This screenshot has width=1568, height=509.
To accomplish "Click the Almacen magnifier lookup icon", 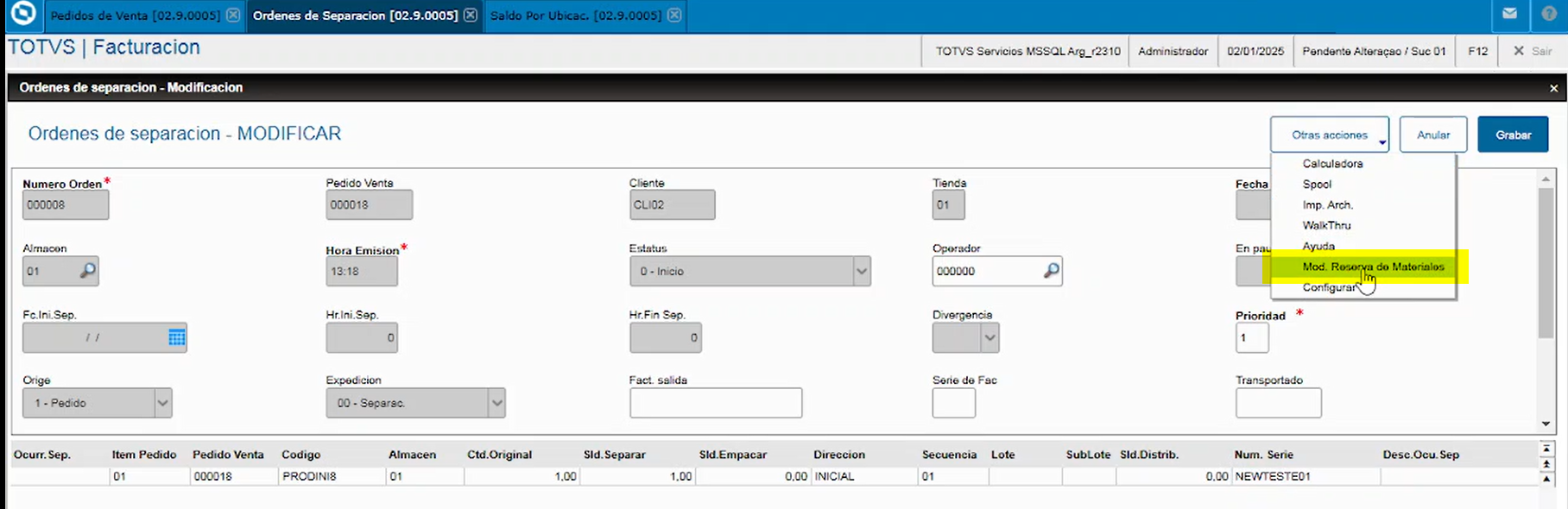I will pos(88,270).
